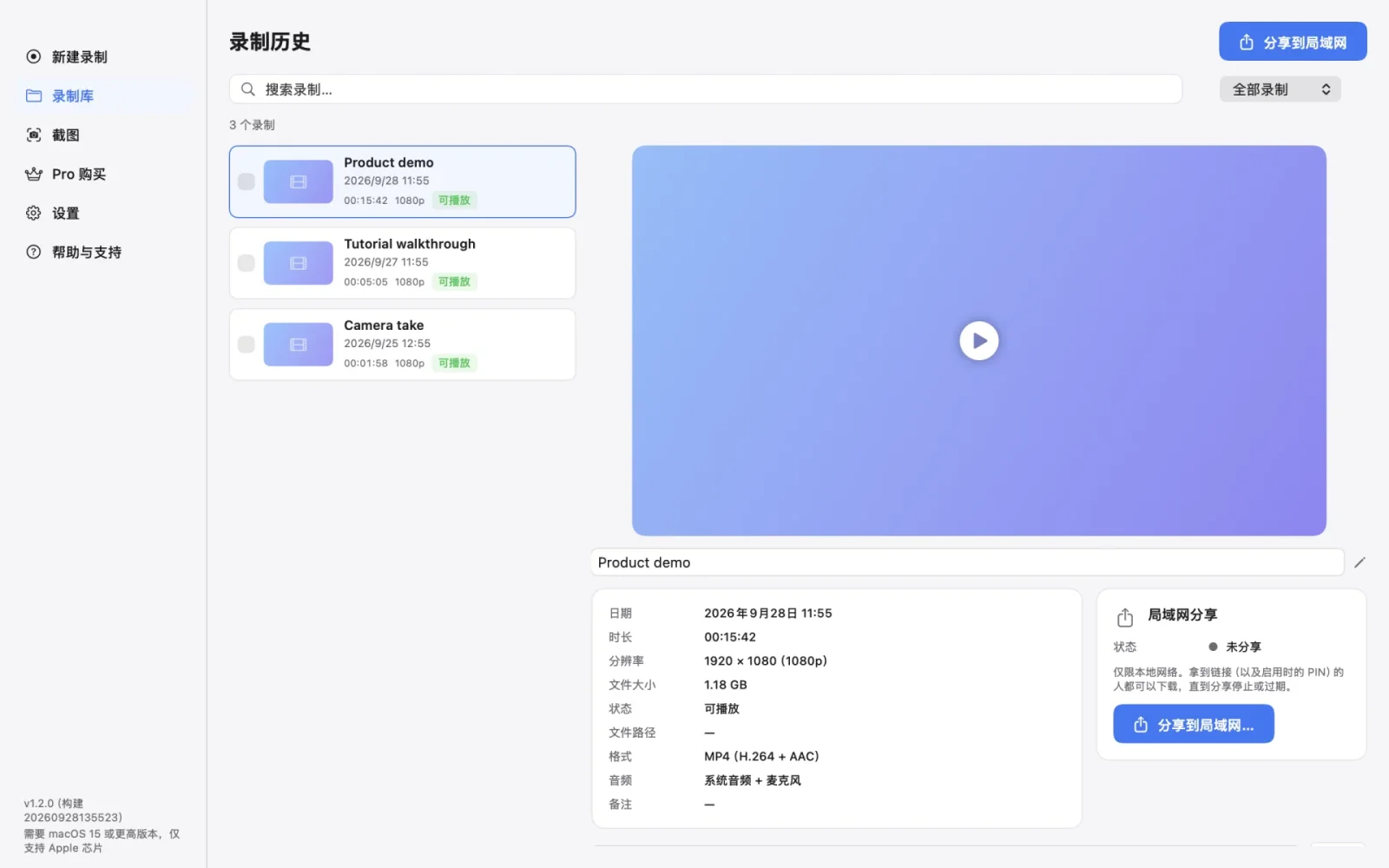Click the 分享到局域网... button in the sharing panel
This screenshot has height=868, width=1389.
tap(1194, 724)
